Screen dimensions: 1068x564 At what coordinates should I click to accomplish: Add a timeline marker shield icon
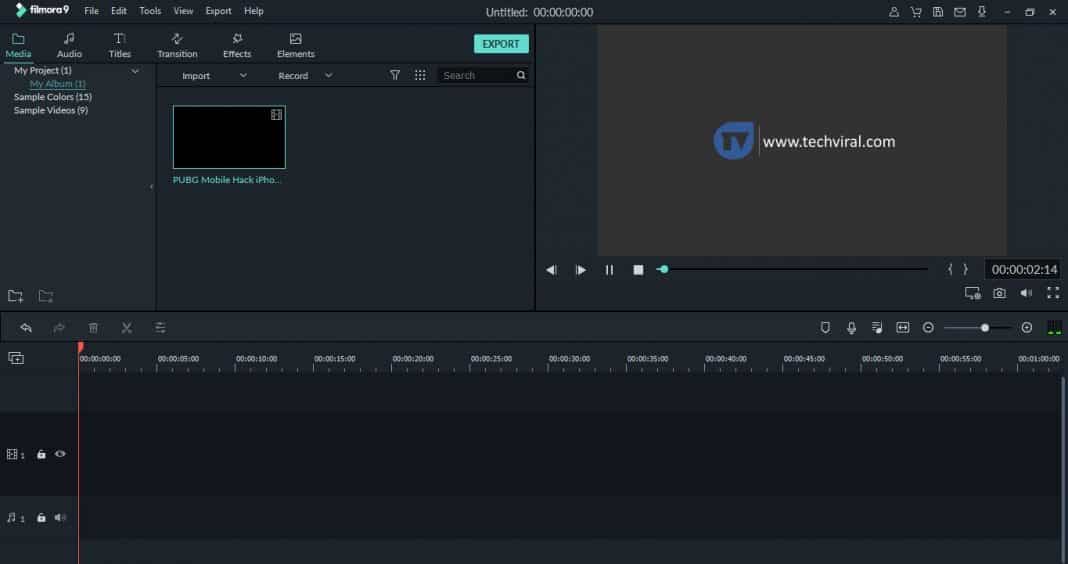[825, 328]
